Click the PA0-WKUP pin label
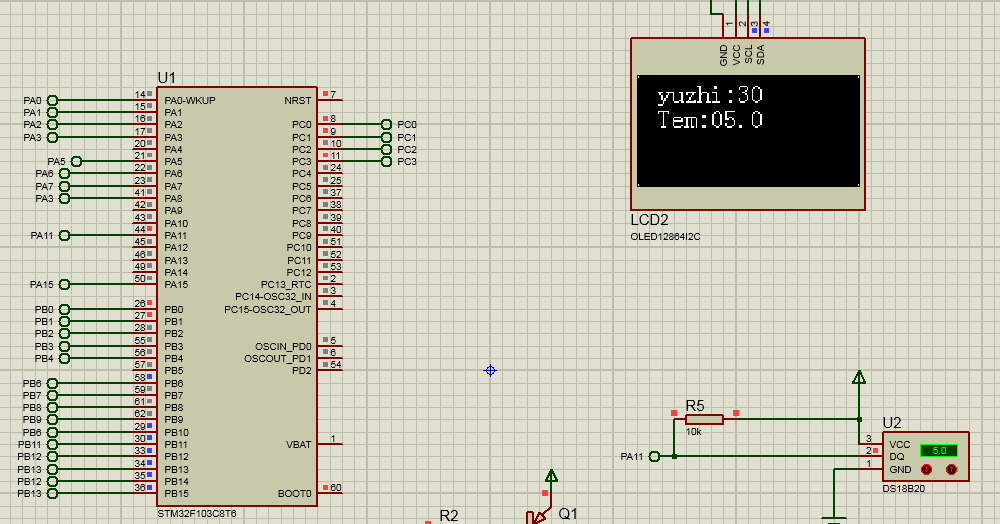 (190, 101)
